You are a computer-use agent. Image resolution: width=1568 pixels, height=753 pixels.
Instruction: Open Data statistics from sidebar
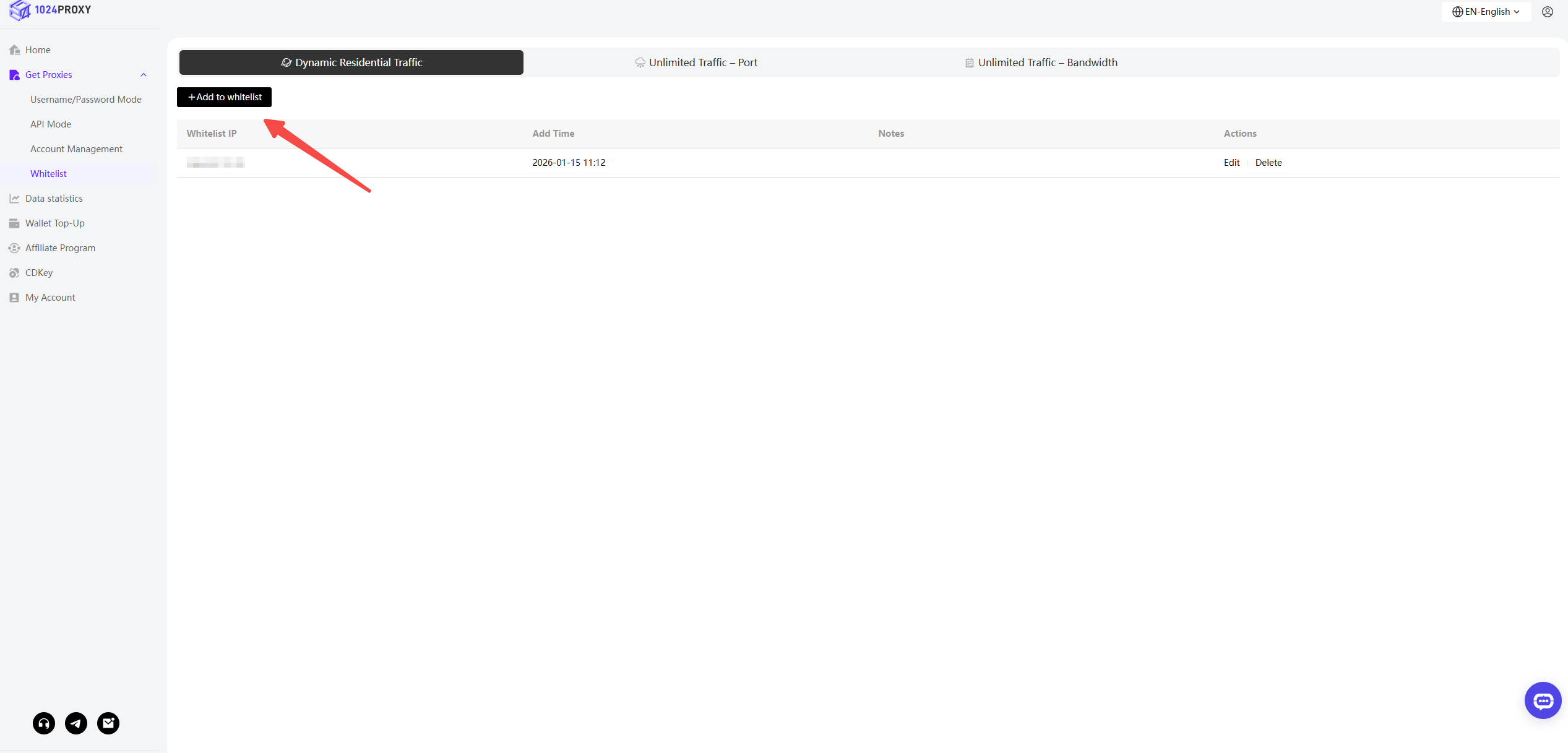pyautogui.click(x=54, y=199)
